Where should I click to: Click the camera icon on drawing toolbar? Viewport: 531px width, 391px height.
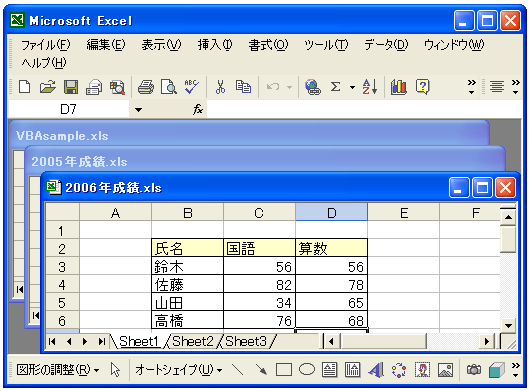[x=474, y=369]
